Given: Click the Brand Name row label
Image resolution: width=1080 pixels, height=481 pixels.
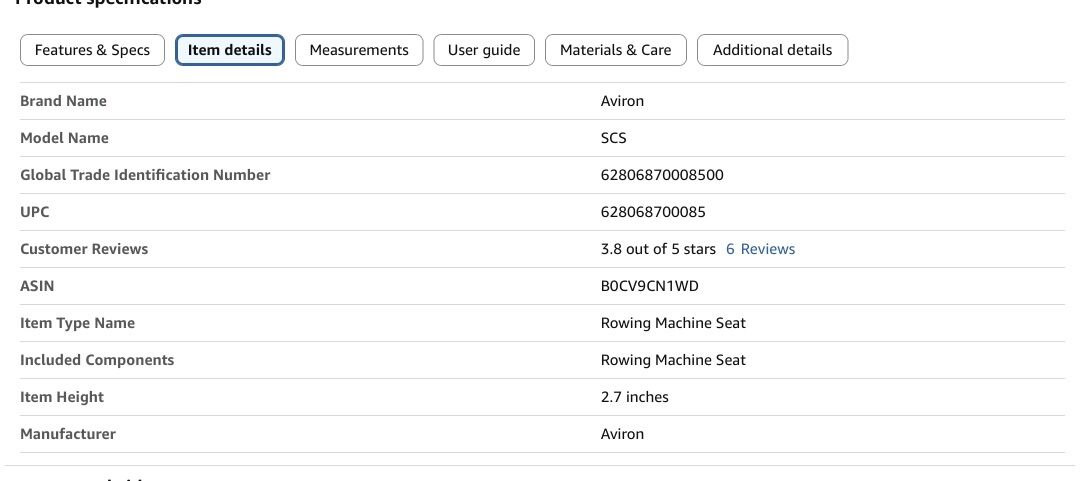Looking at the screenshot, I should [63, 101].
